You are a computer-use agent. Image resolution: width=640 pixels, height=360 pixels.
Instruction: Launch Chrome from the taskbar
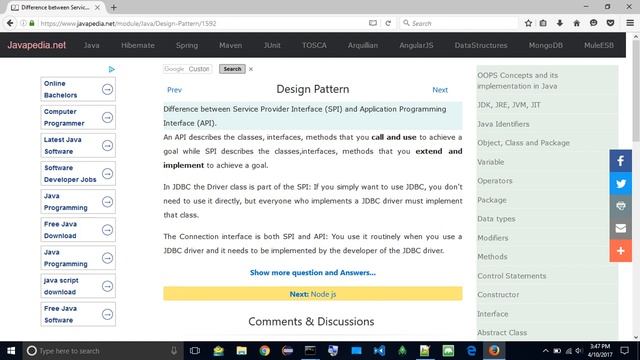click(264, 351)
